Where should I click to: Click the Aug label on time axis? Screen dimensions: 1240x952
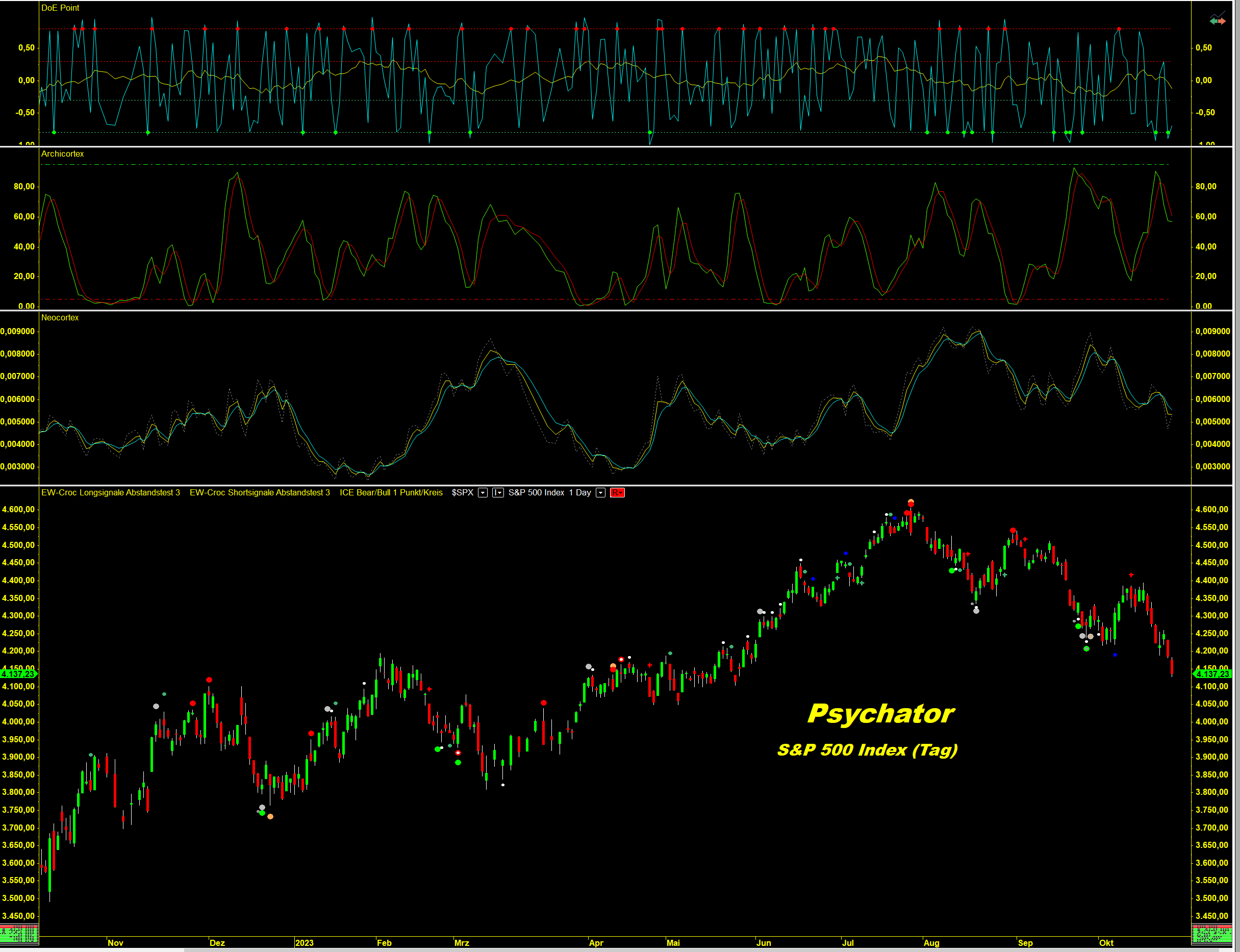(x=931, y=943)
